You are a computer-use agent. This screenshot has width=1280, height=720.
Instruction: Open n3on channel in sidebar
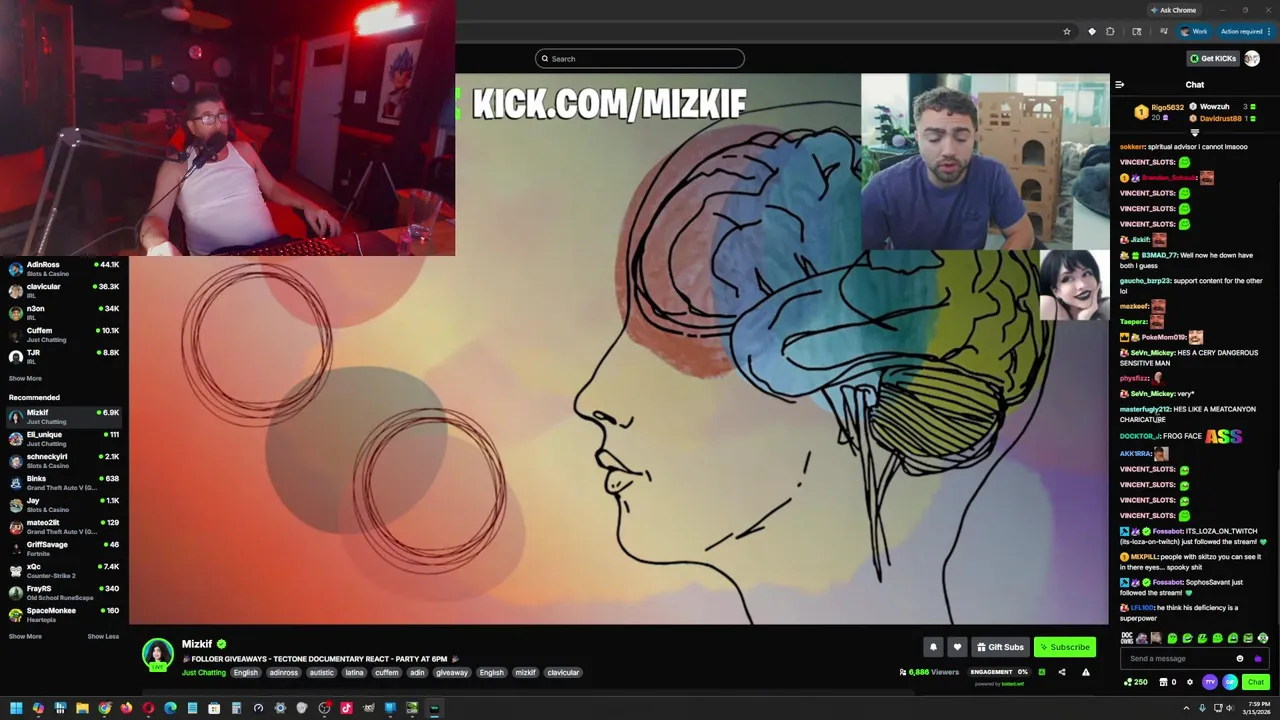pyautogui.click(x=64, y=313)
